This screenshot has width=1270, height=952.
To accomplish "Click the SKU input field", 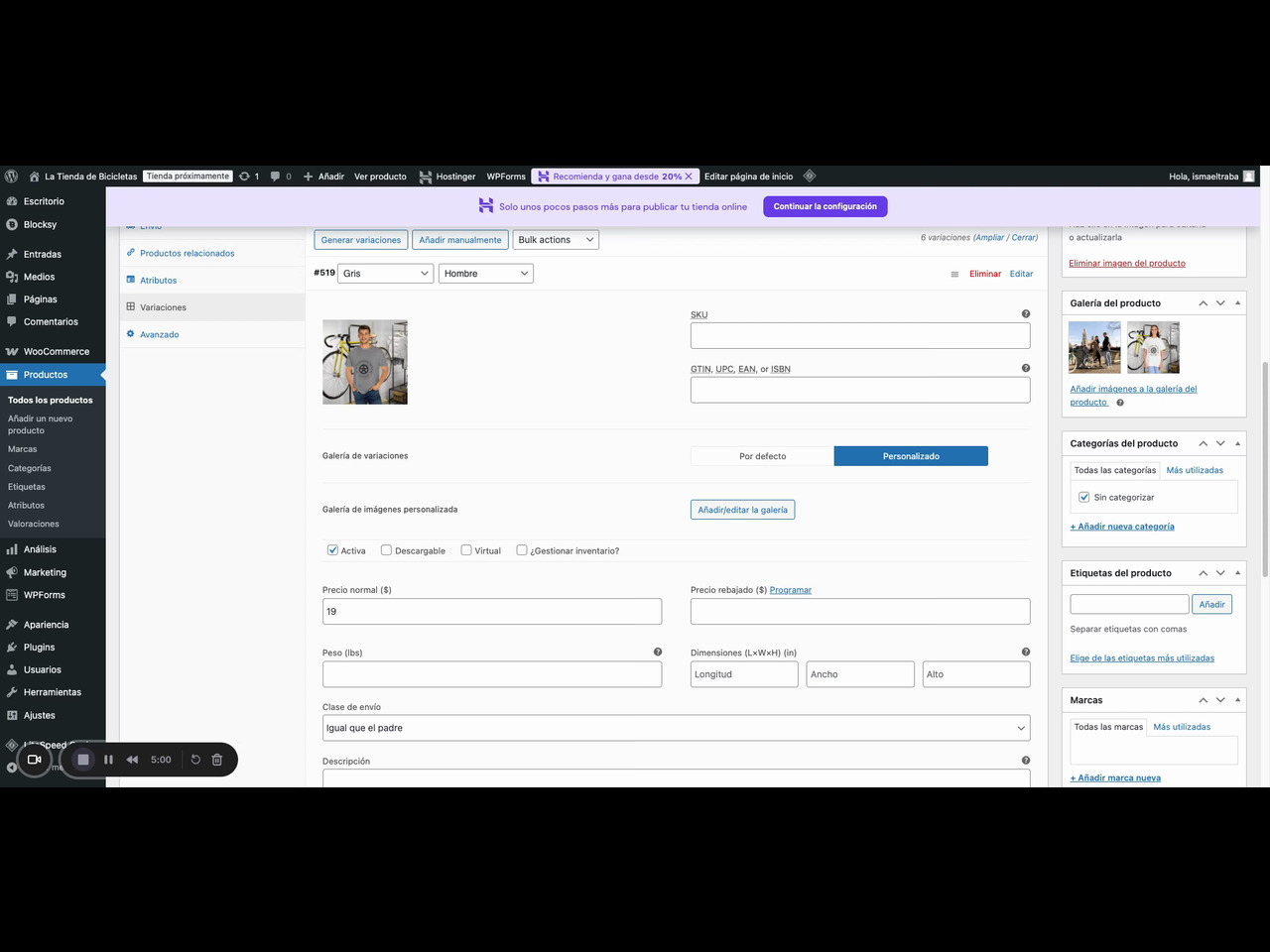I will [860, 336].
